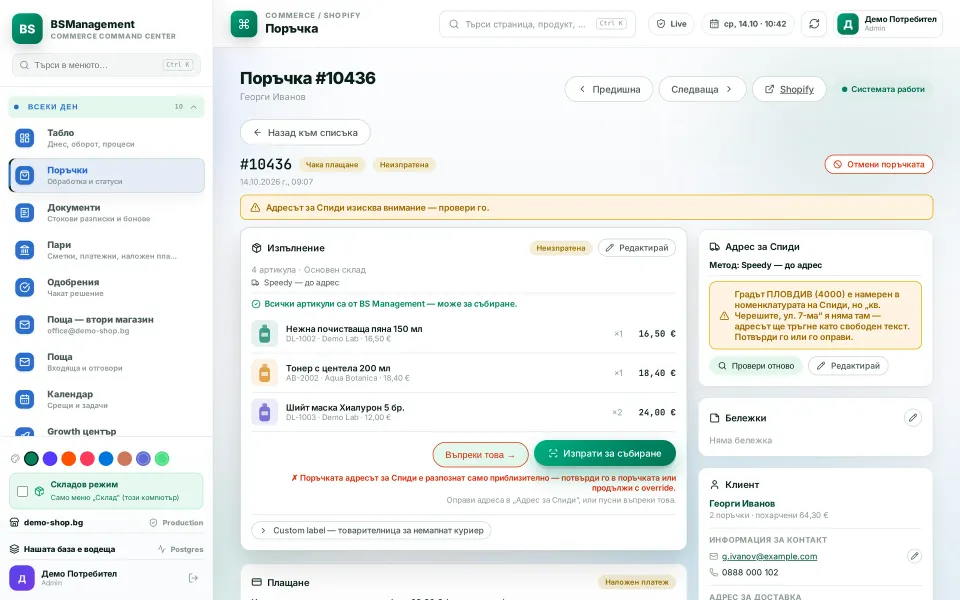Click the Клиент person icon
The width and height of the screenshot is (960, 600).
click(714, 484)
